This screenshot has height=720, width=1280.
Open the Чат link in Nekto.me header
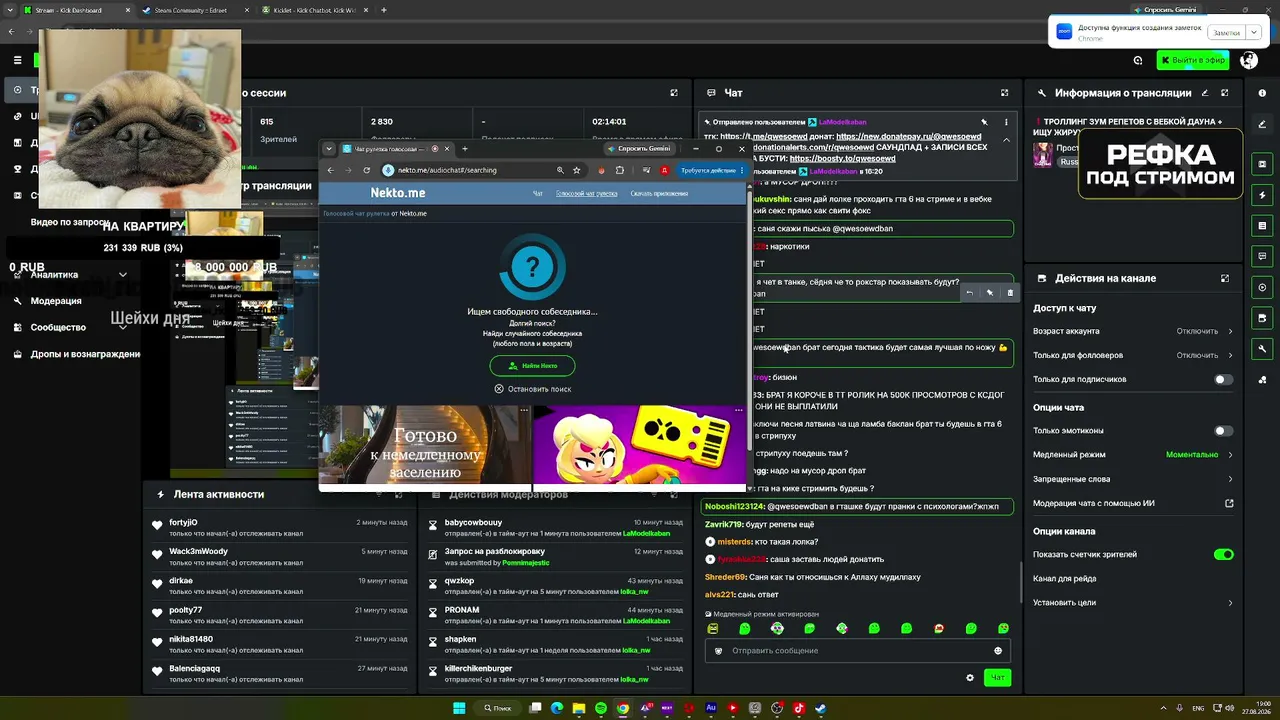click(x=538, y=194)
